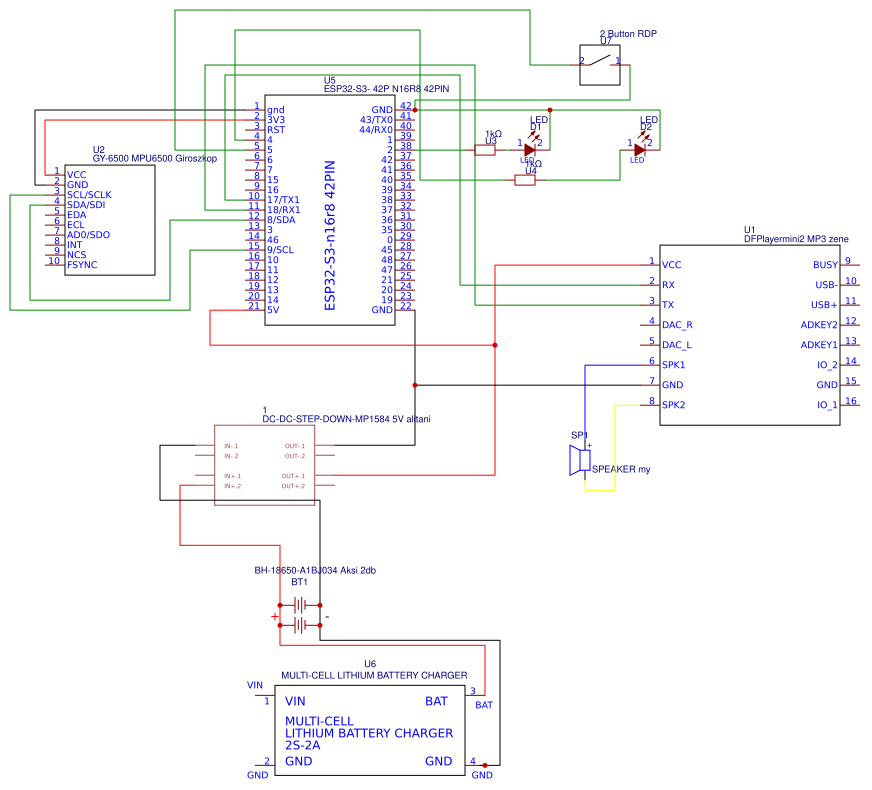Viewport: 872px width, 790px height.
Task: Select the DAC_R pin label
Action: tap(677, 325)
